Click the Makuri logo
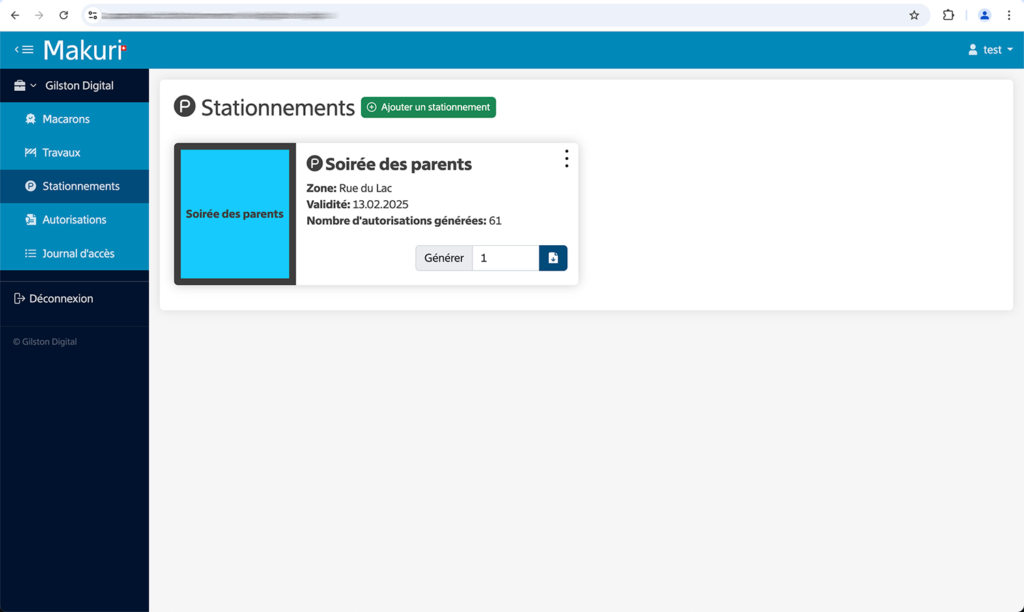This screenshot has width=1024, height=612. (x=84, y=50)
